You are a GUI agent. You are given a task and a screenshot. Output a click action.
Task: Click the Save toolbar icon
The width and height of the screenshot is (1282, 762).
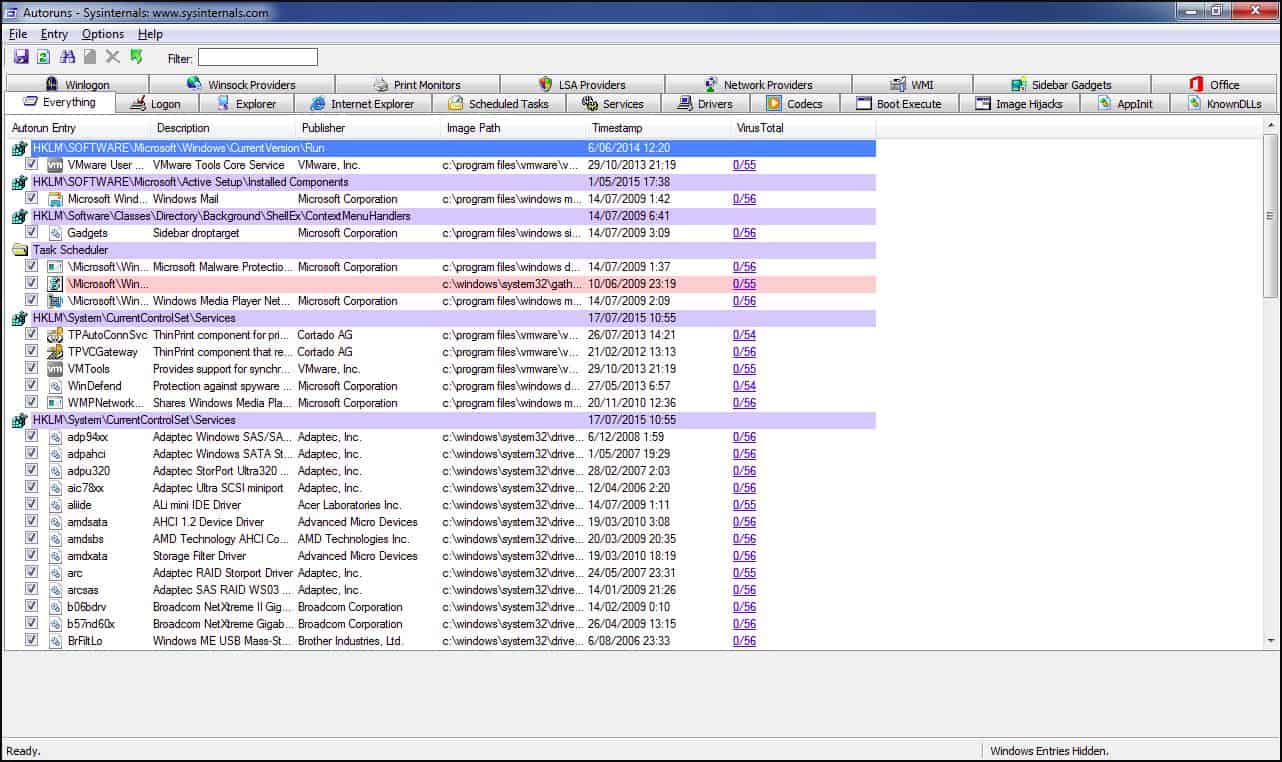tap(21, 57)
